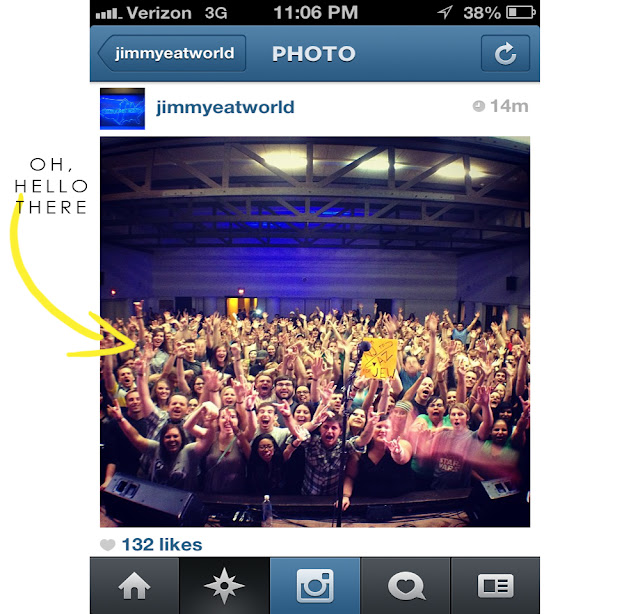Viewport: 640px width, 614px height.
Task: Tap the 14m timestamp clock icon
Action: (478, 106)
